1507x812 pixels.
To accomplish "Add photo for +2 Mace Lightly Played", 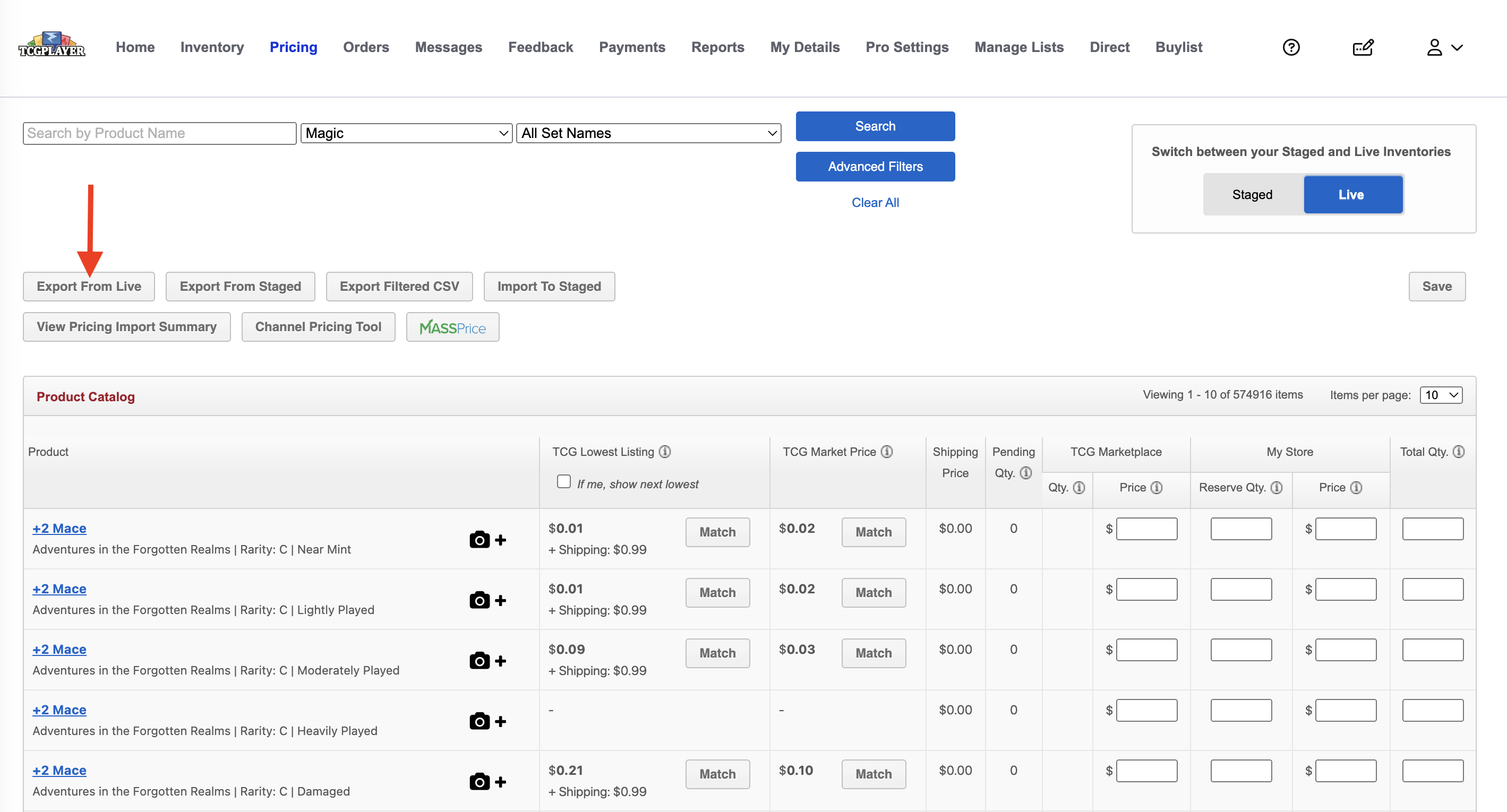I will (487, 600).
